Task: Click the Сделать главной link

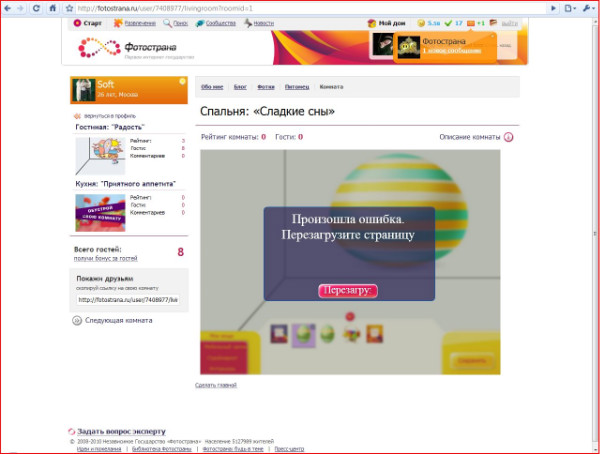Action: [217, 385]
